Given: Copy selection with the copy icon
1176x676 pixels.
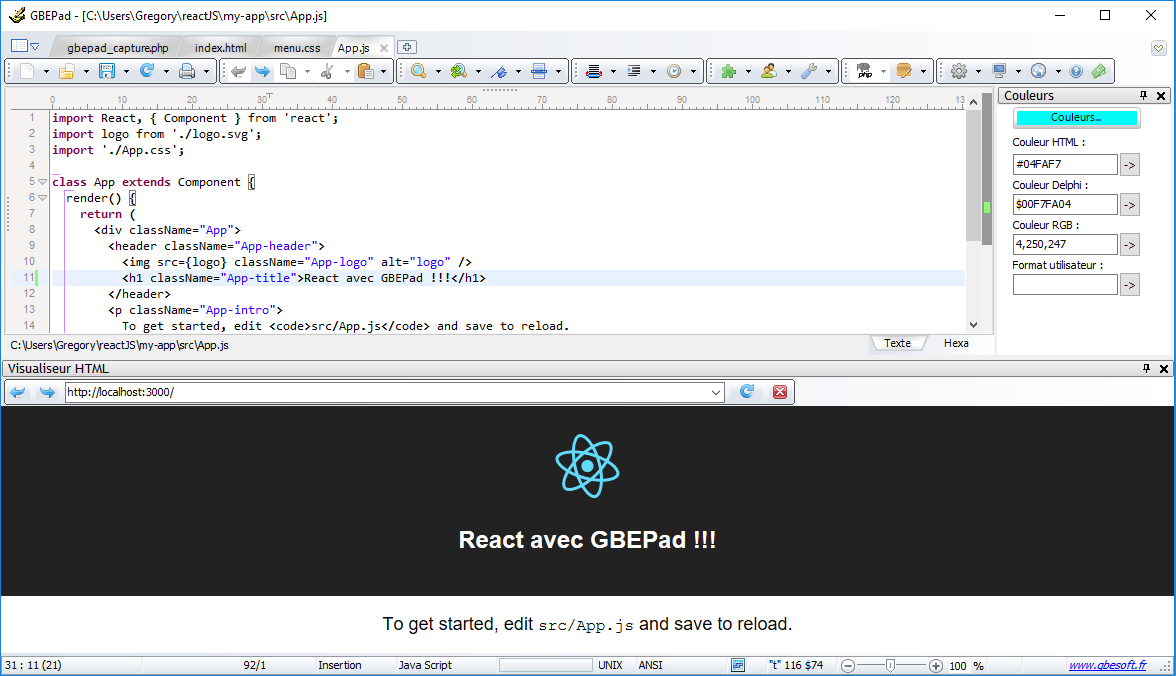Looking at the screenshot, I should click(x=287, y=71).
